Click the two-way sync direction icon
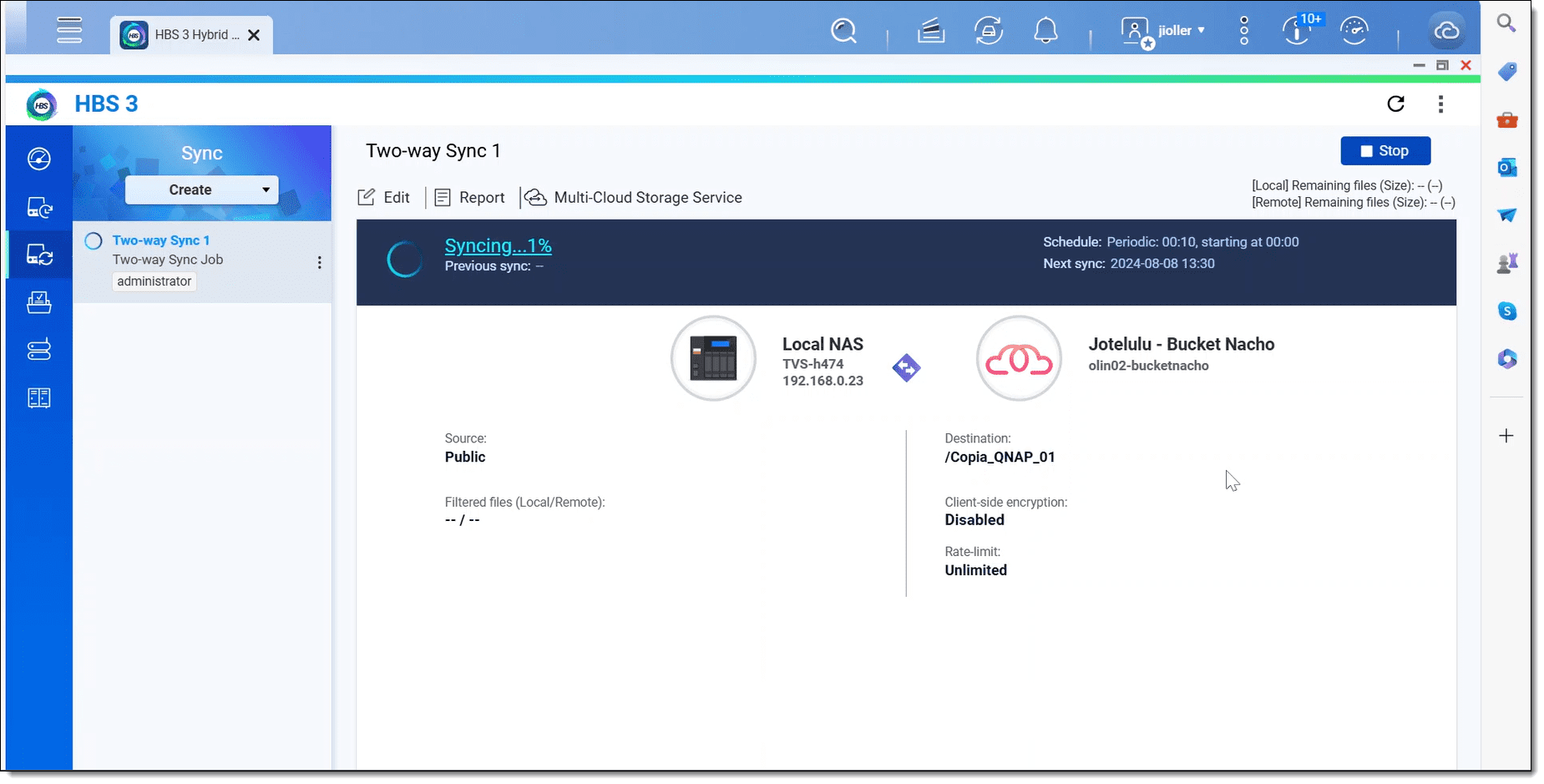1544x784 pixels. (x=906, y=367)
